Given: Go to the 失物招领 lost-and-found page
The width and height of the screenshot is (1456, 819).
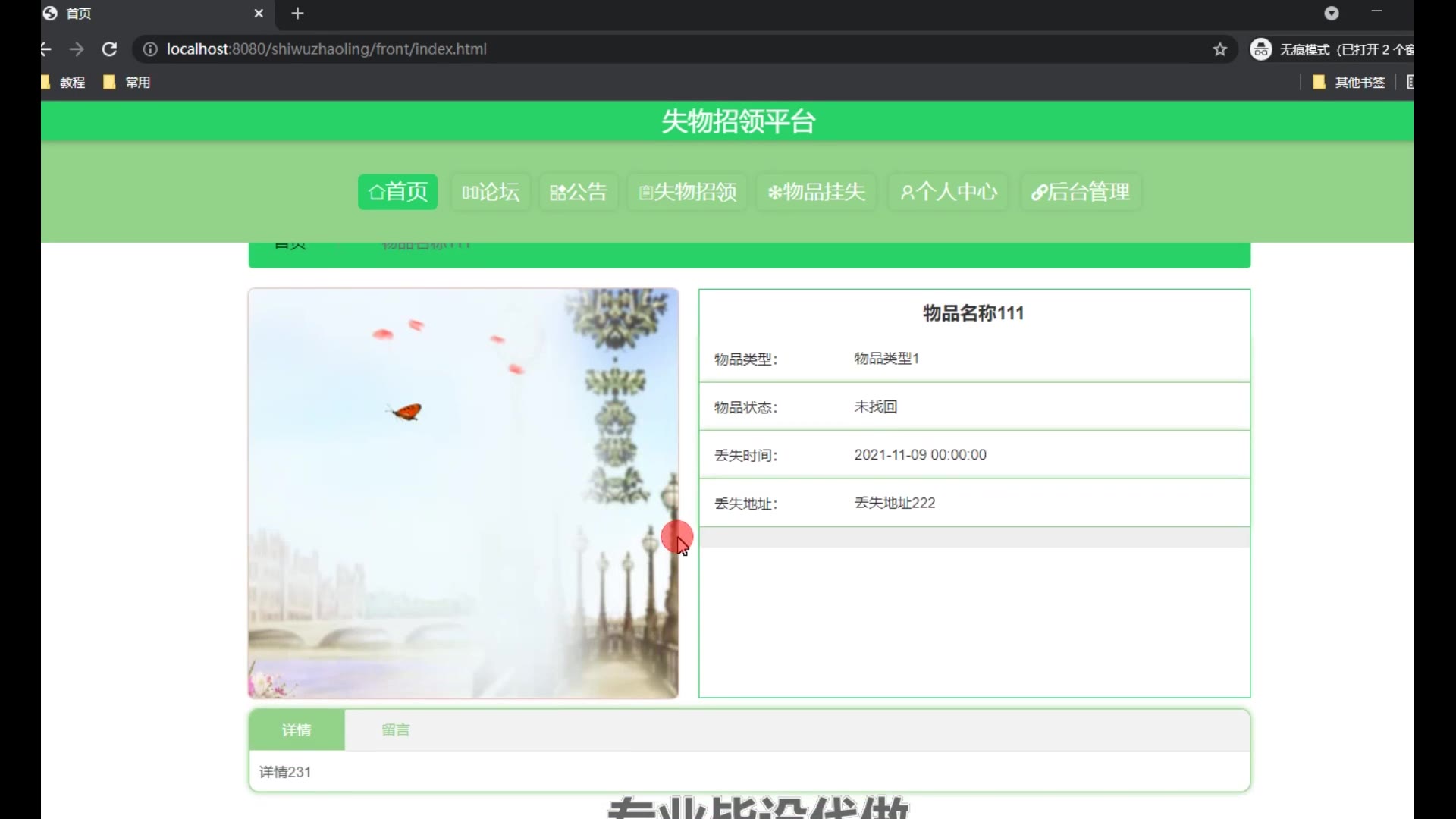Looking at the screenshot, I should 687,192.
